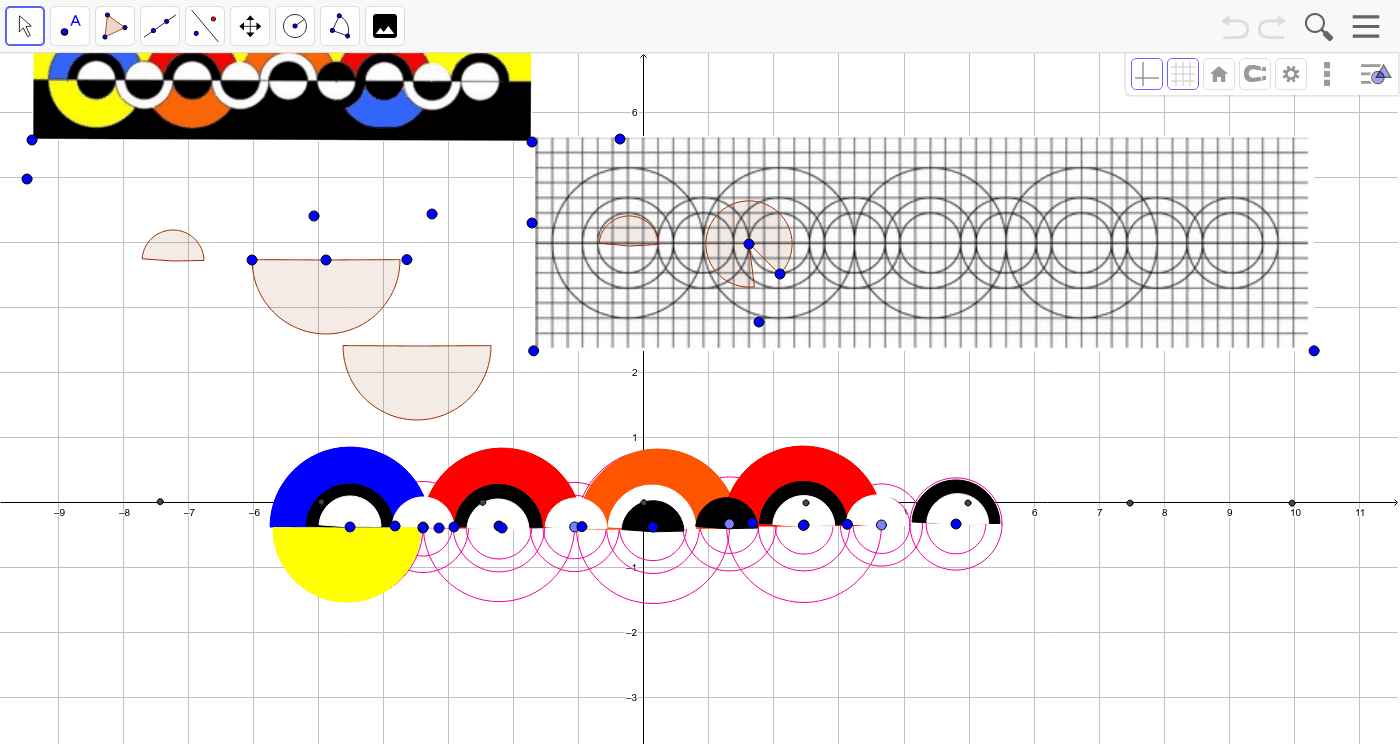This screenshot has height=746, width=1400.
Task: Toggle the style bar button
Action: point(1375,74)
